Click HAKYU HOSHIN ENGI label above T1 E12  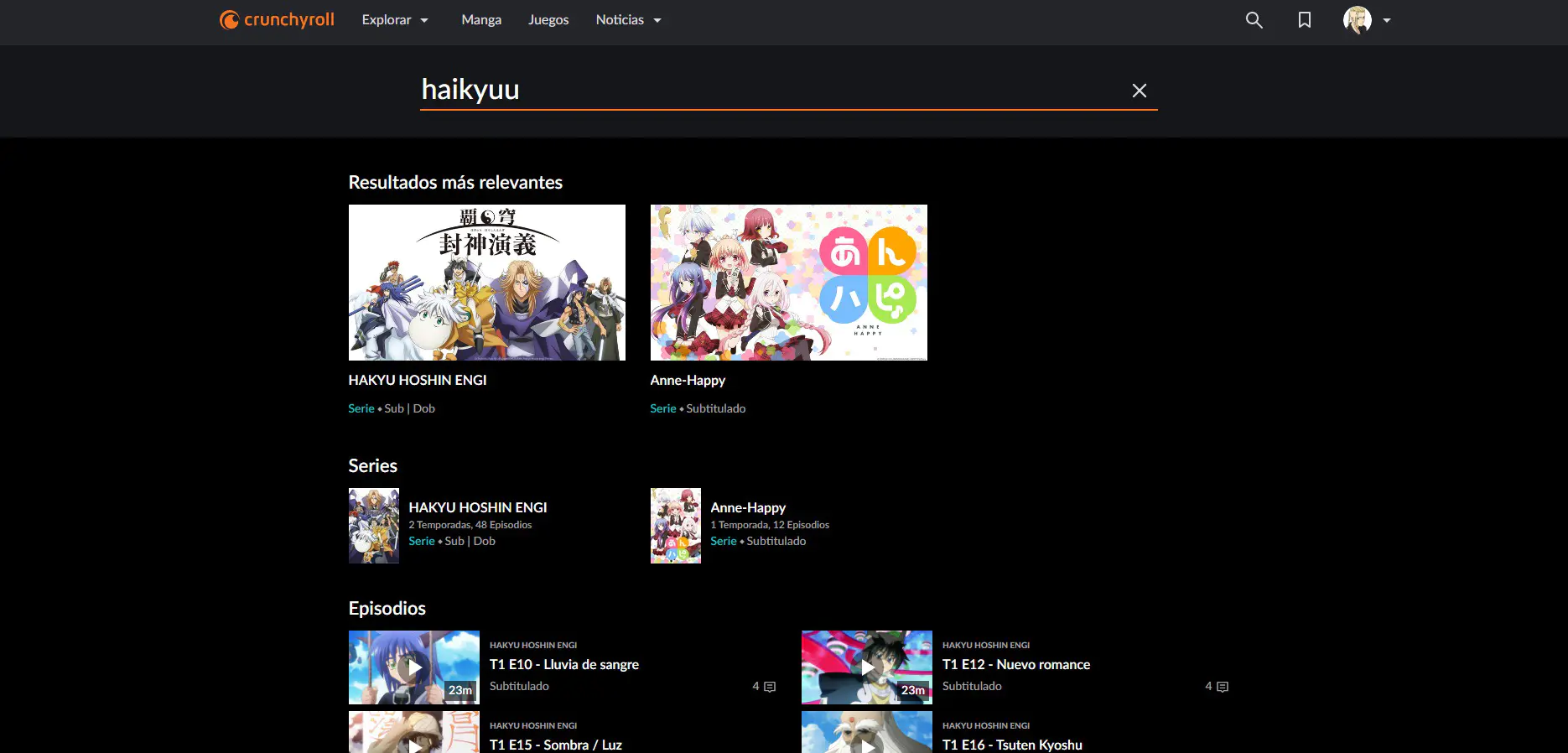986,645
